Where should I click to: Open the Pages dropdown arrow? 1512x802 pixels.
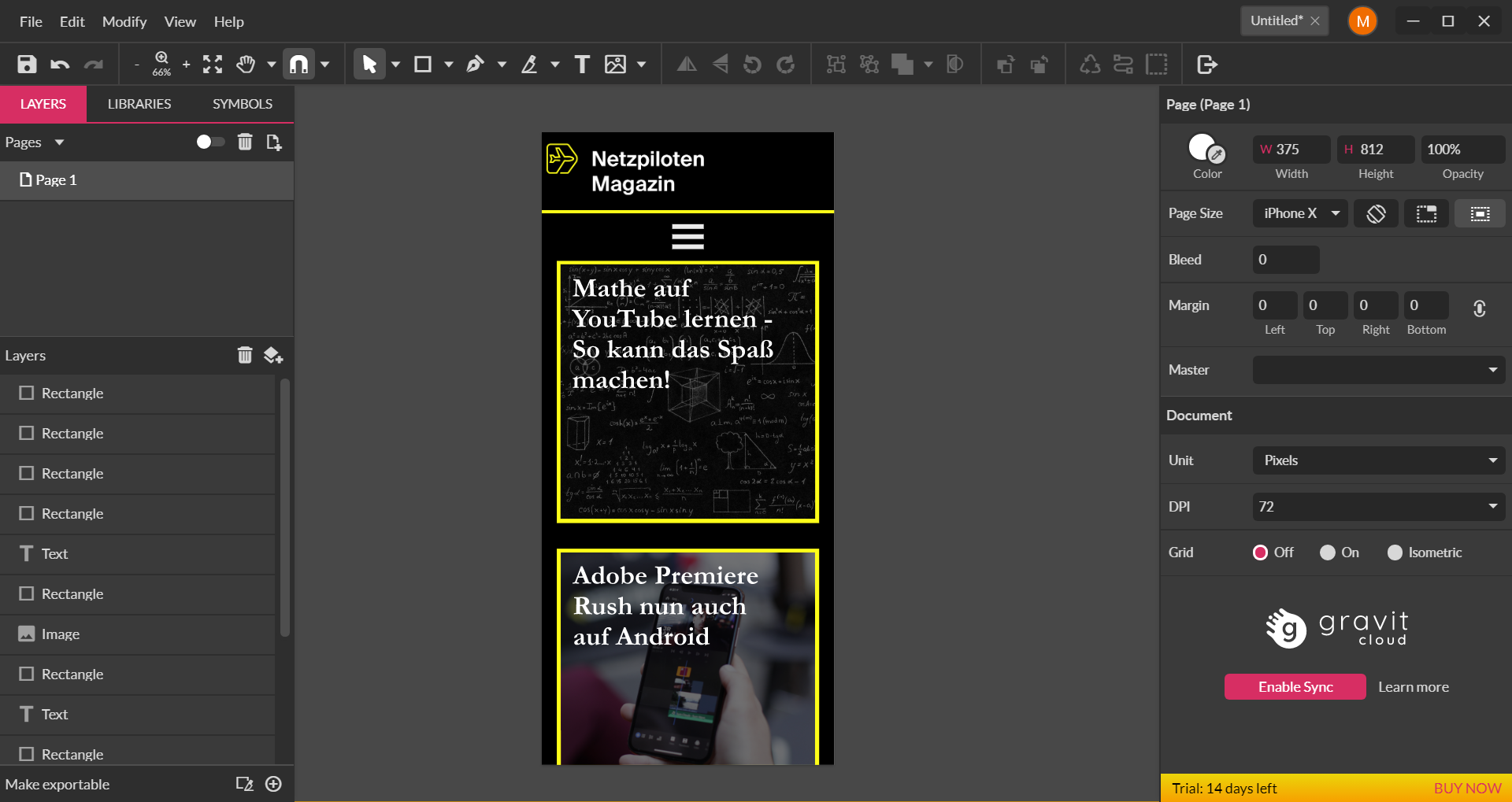59,142
